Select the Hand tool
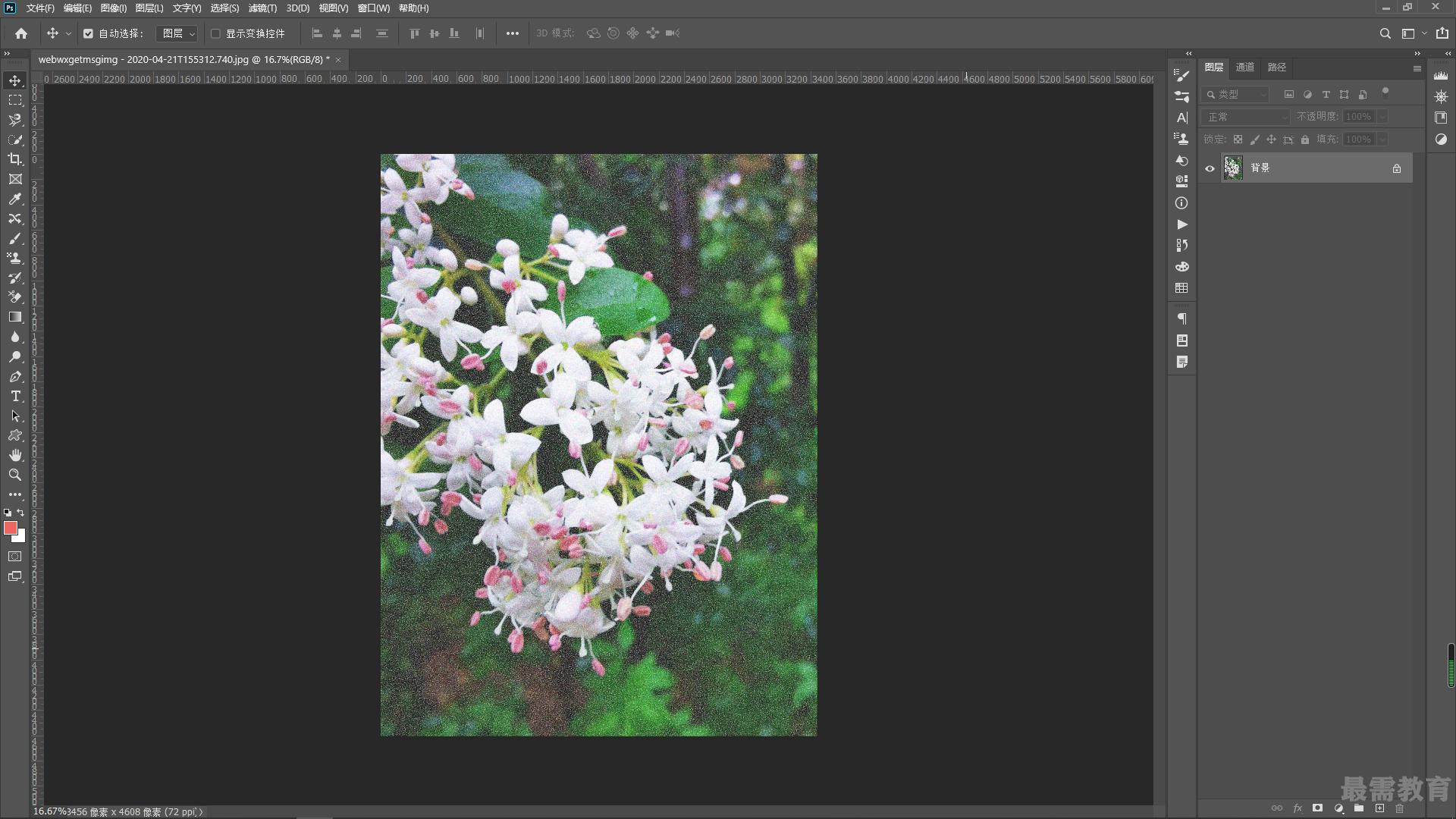Screen dimensions: 1456x819 point(15,455)
